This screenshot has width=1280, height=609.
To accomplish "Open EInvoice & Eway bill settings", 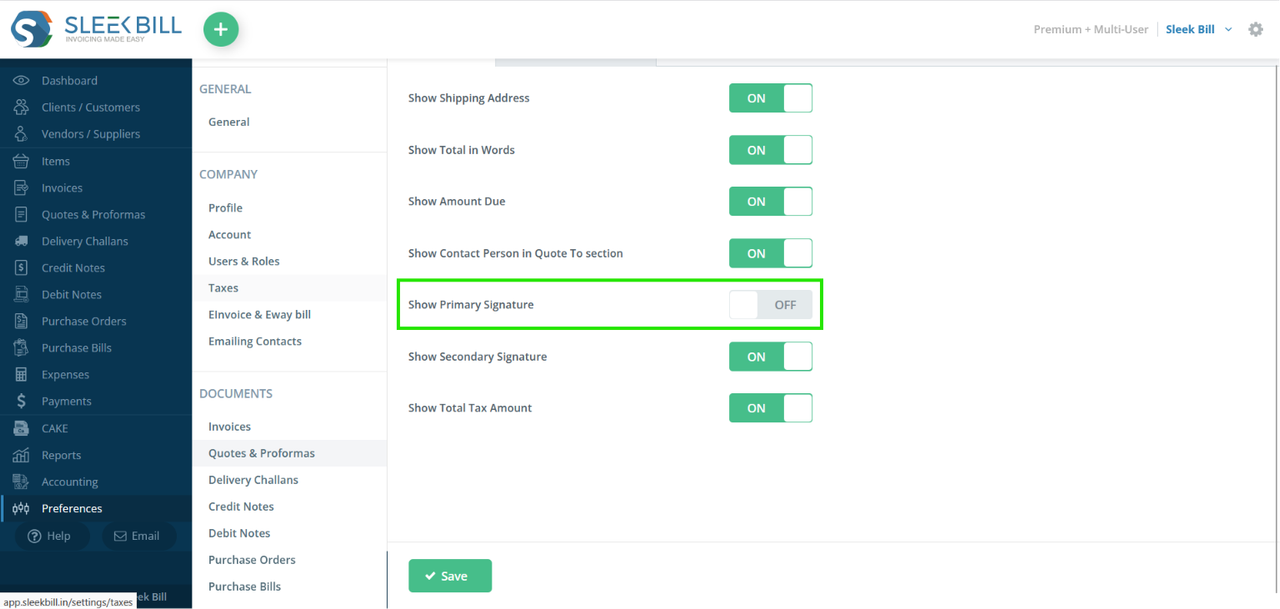I will 259,314.
